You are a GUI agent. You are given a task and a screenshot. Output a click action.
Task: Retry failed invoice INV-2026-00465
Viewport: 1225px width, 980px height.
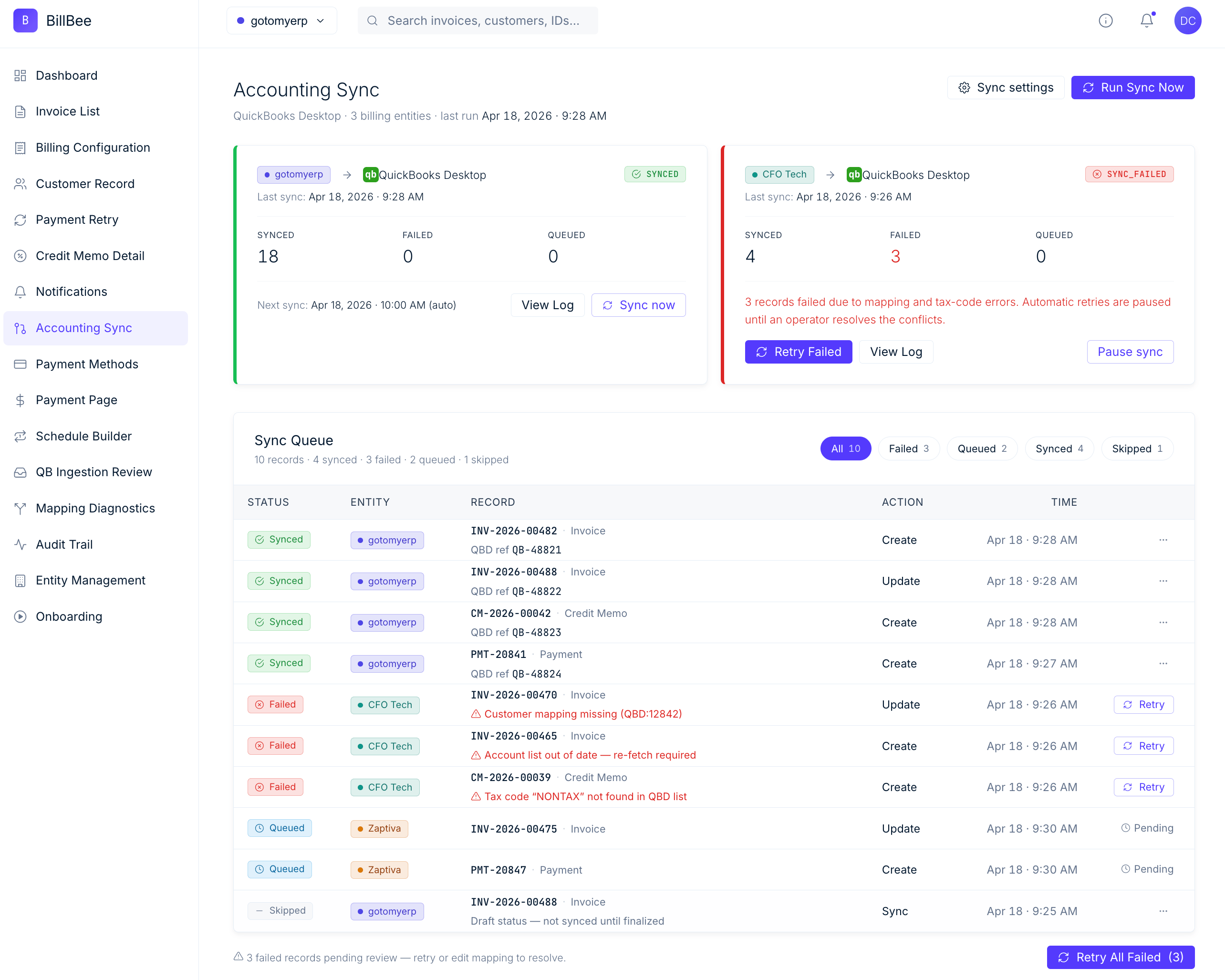click(x=1144, y=746)
